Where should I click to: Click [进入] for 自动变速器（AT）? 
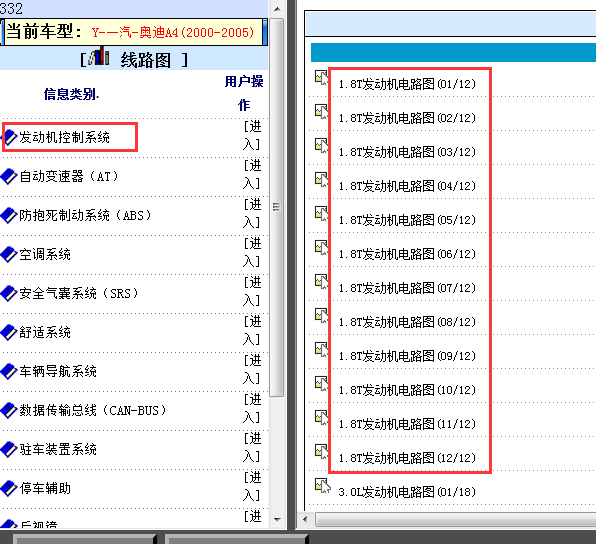pos(252,174)
